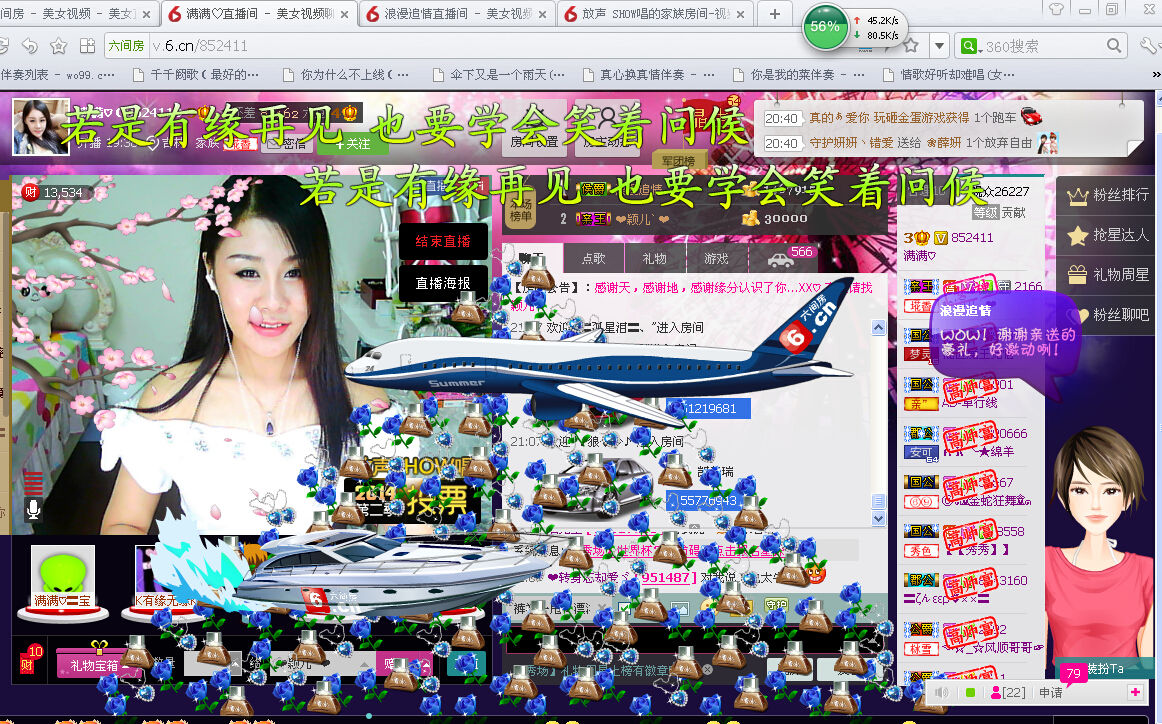Mute sound with the speaker icon
Screen dimensions: 1162x724
(x=942, y=692)
